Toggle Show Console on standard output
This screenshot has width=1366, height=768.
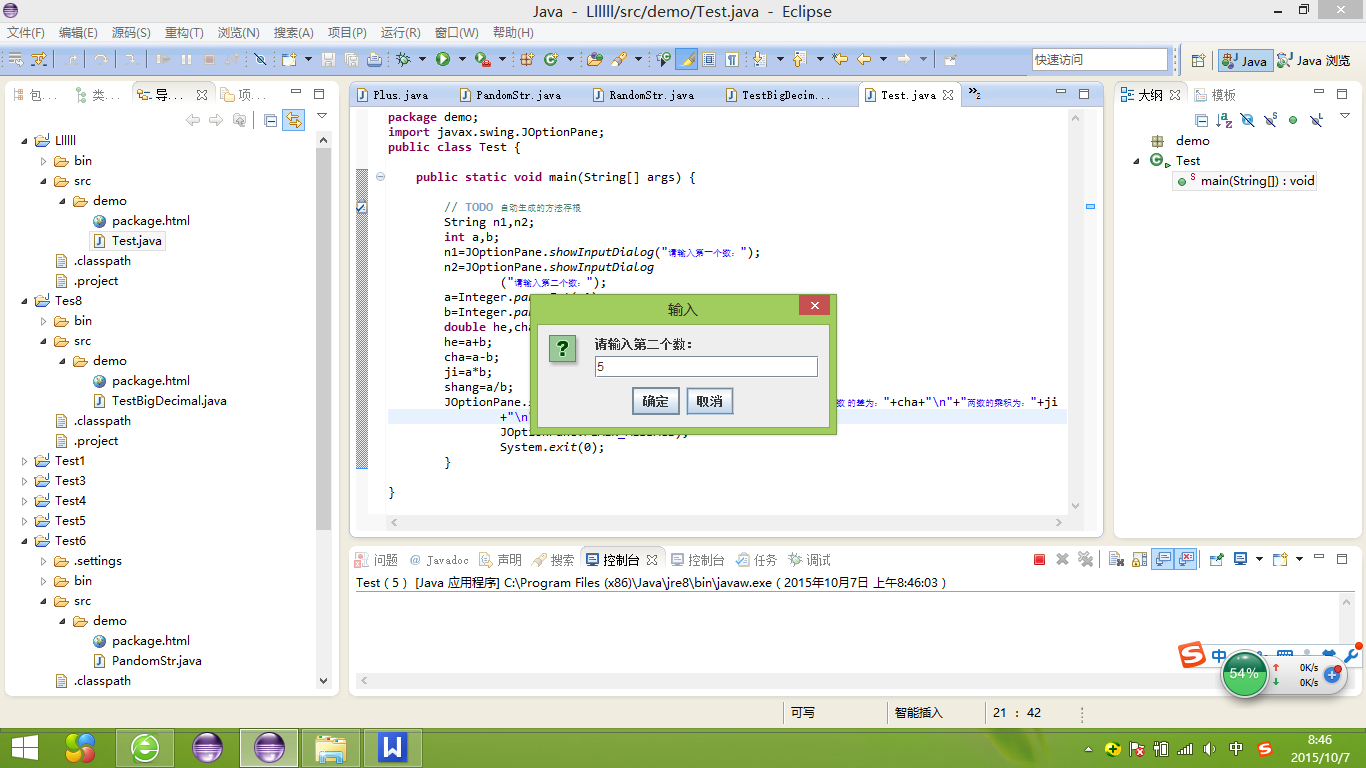coord(1162,560)
